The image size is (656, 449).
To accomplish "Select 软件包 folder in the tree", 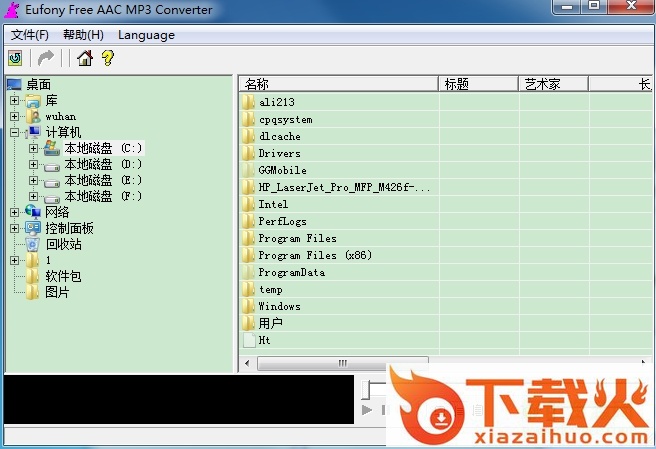I will point(64,276).
